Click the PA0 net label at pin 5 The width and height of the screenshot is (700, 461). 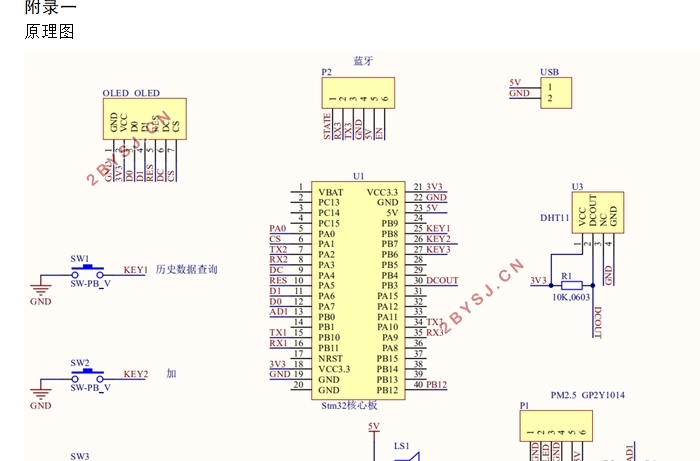277,228
